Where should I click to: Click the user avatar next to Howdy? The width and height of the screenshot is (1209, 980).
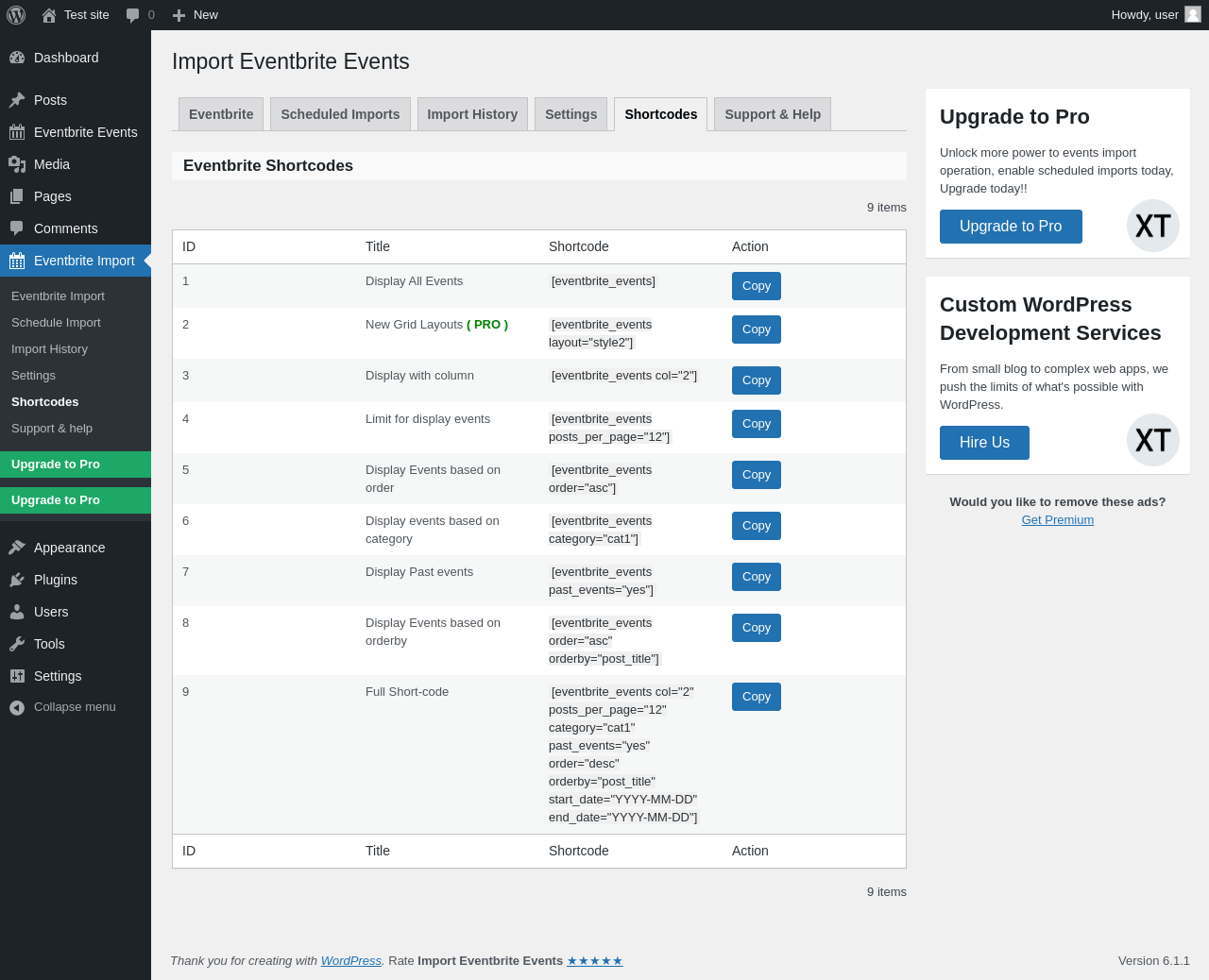click(1193, 14)
